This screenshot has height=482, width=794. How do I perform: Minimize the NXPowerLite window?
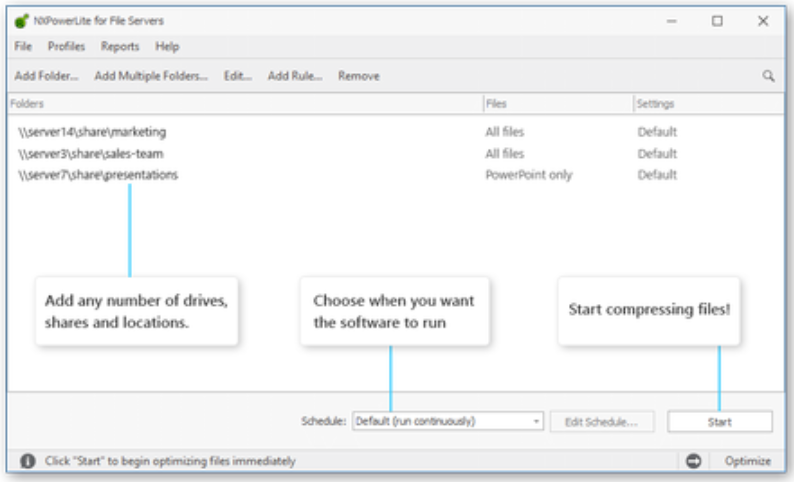point(671,21)
